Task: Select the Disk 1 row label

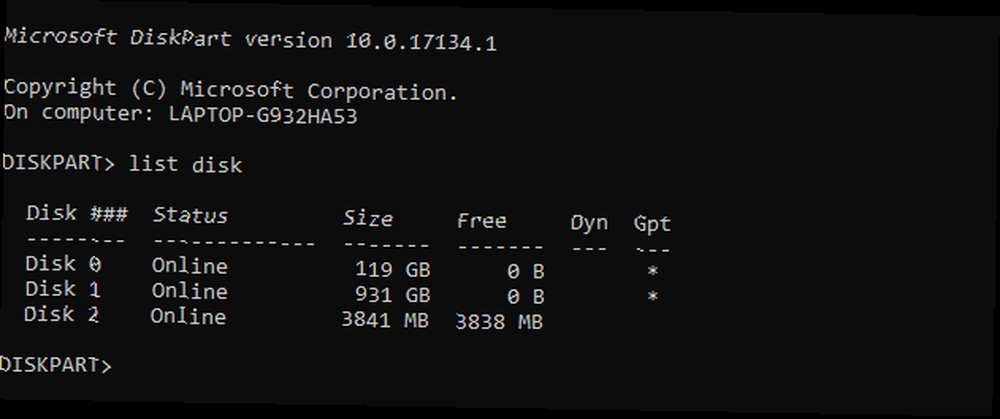Action: [x=62, y=289]
